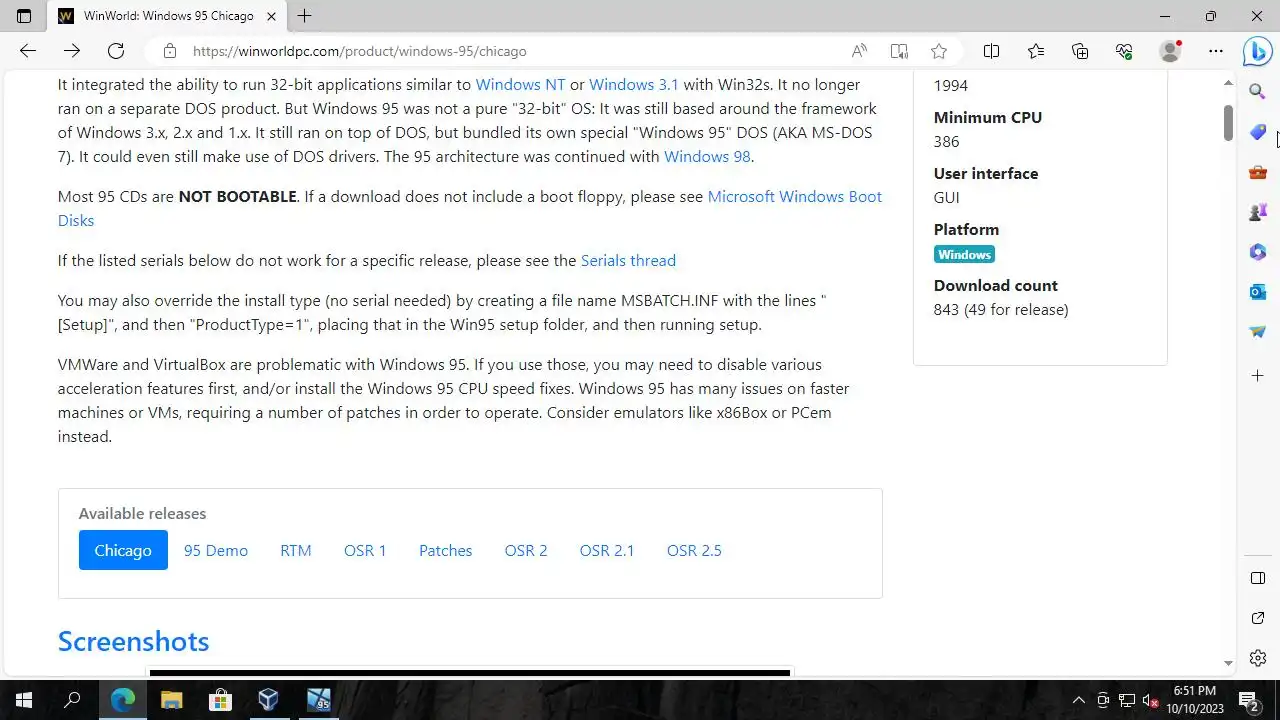This screenshot has height=720, width=1280.
Task: Switch to the 95 Demo release
Action: tap(216, 550)
